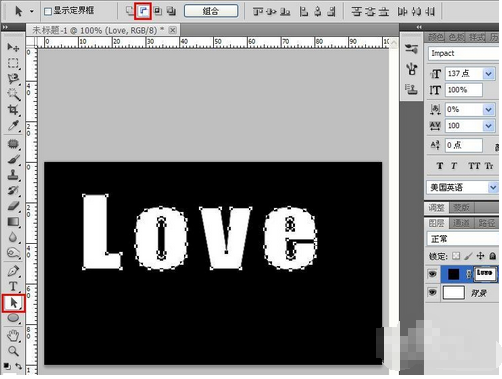Select the Magic Wand tool
The image size is (502, 379).
13,94
